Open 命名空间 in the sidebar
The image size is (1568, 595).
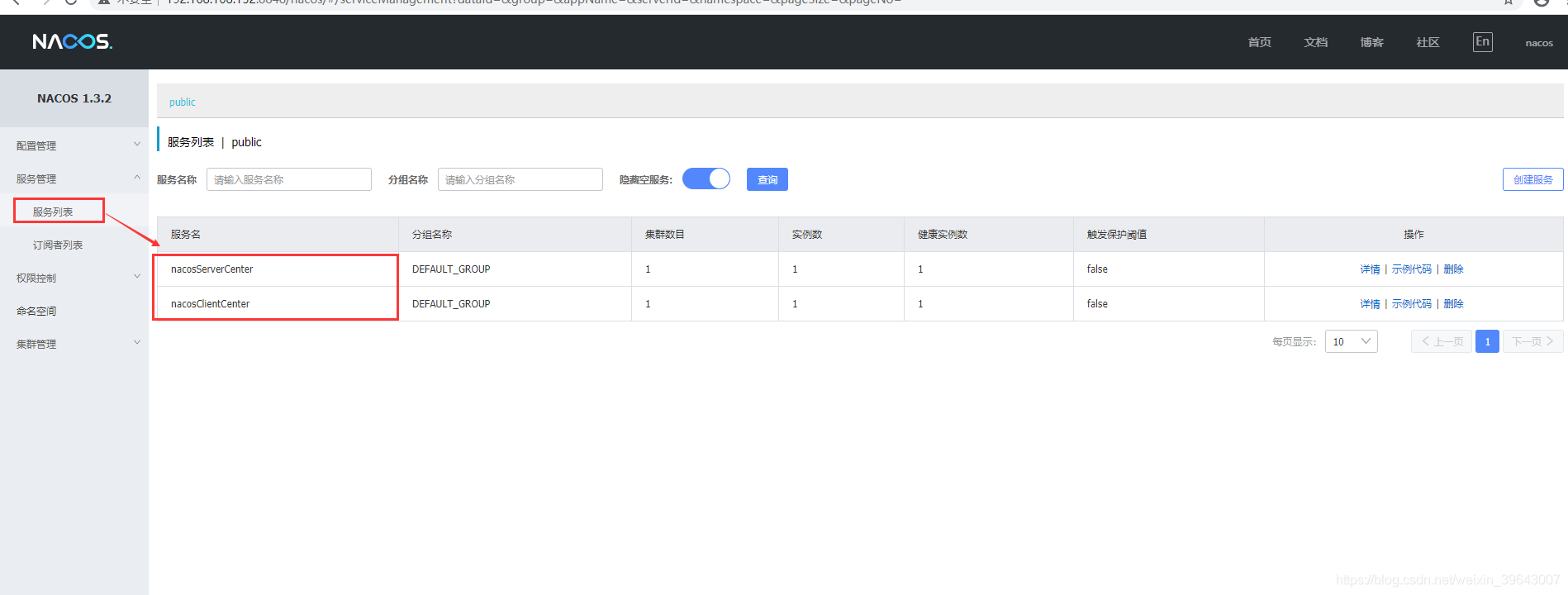coord(36,311)
